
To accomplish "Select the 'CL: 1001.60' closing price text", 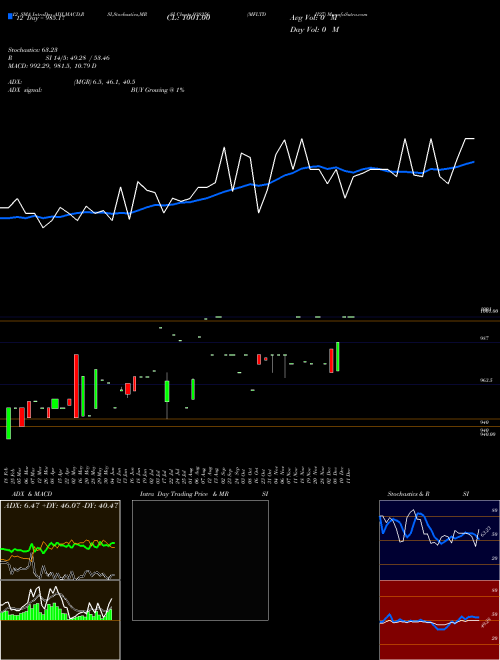I will coord(188,18).
